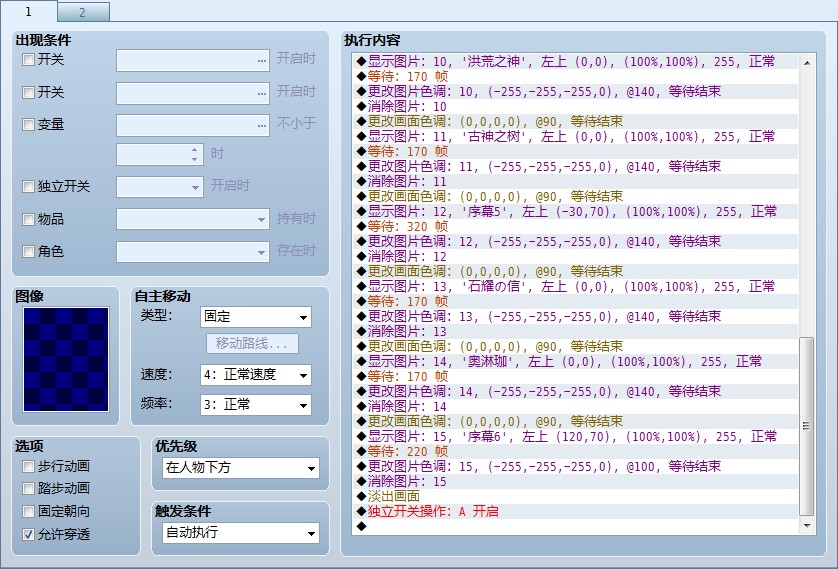Uncheck the 允许穿透 option
838x569 pixels.
pos(28,534)
